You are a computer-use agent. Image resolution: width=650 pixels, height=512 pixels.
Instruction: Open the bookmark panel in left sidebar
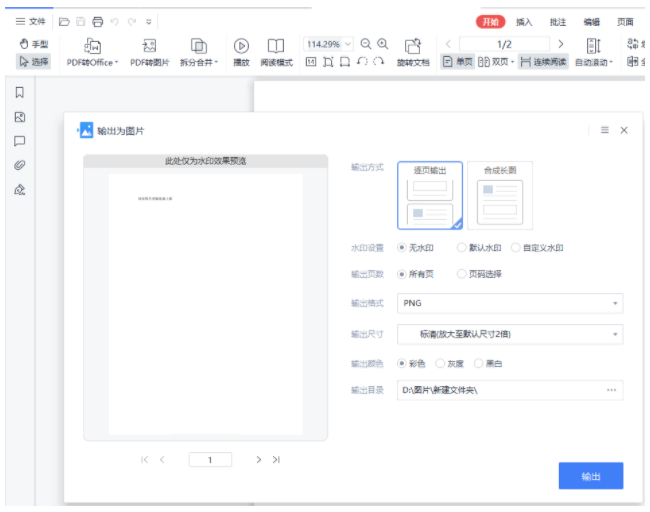pyautogui.click(x=19, y=93)
